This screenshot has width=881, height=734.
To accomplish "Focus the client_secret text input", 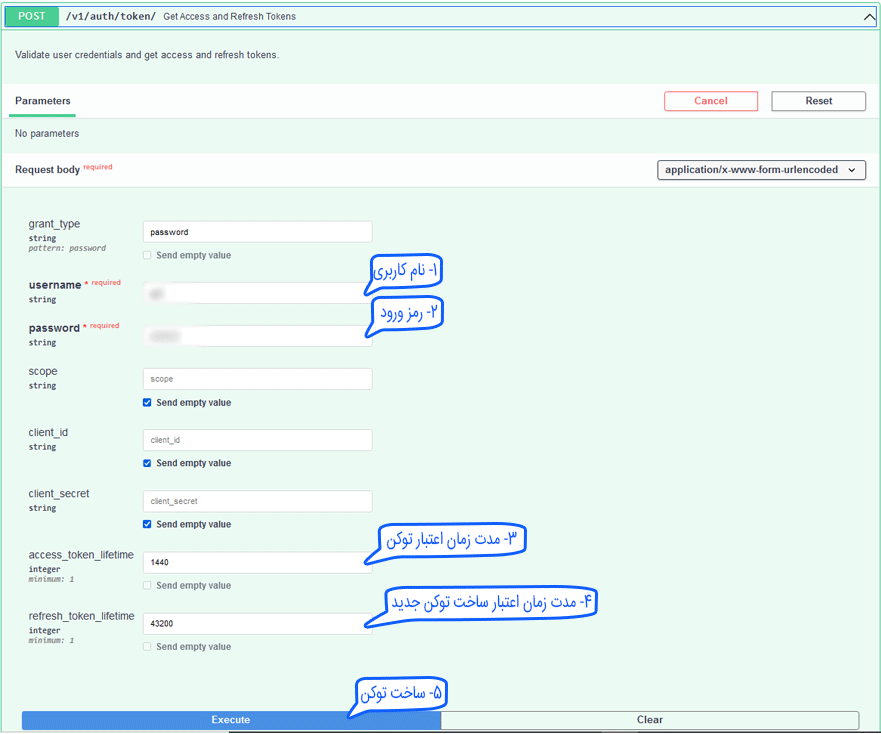I will pos(257,501).
